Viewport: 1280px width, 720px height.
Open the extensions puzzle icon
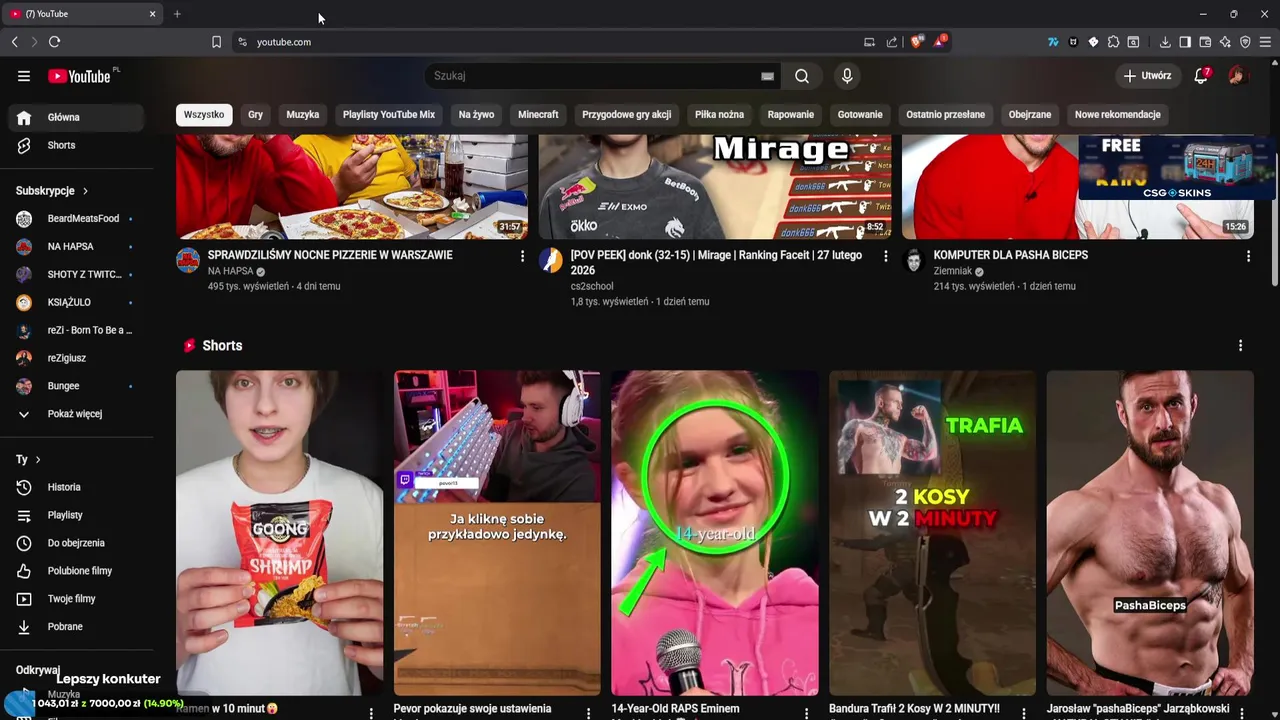1113,42
